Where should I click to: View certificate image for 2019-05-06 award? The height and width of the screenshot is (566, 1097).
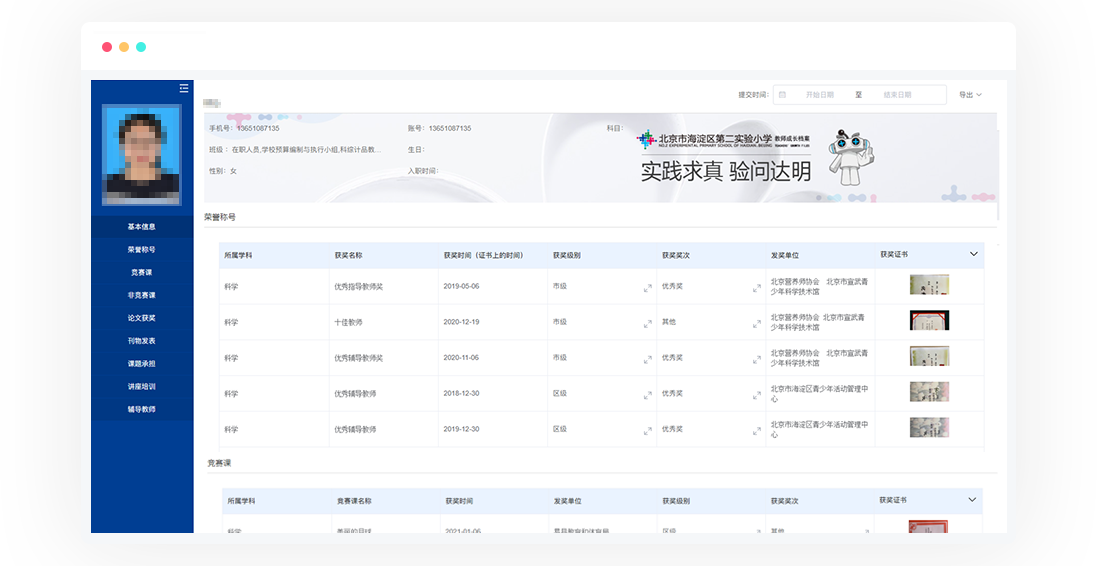coord(929,285)
